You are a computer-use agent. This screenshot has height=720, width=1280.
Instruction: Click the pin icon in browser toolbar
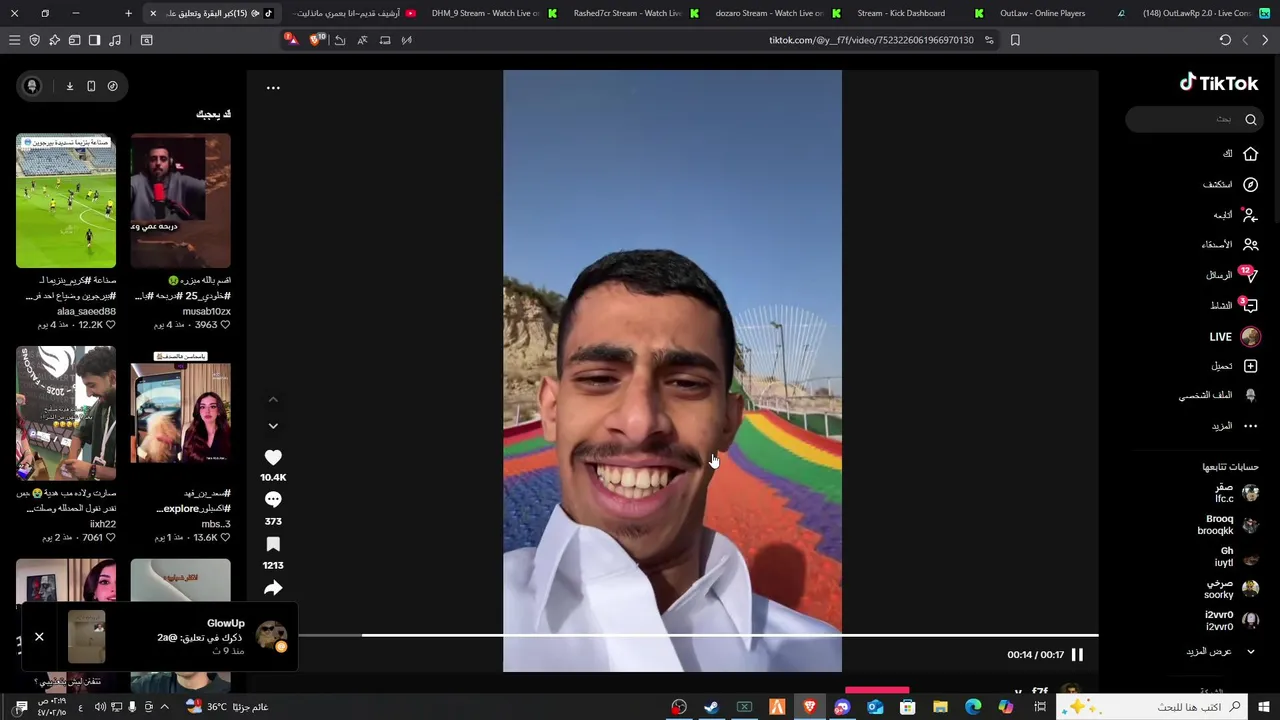pyautogui.click(x=55, y=40)
